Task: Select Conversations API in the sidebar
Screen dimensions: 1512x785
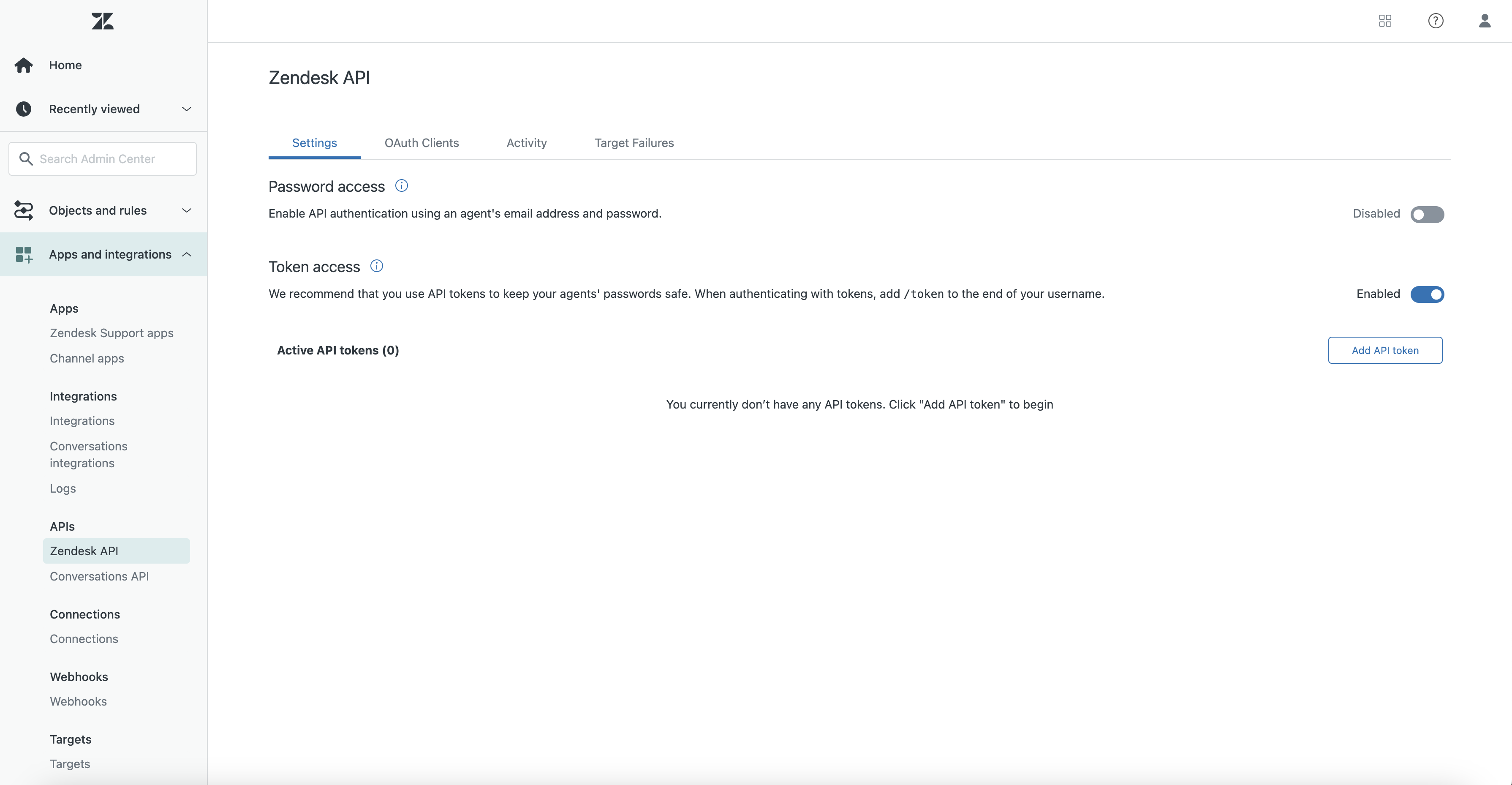Action: click(x=99, y=576)
